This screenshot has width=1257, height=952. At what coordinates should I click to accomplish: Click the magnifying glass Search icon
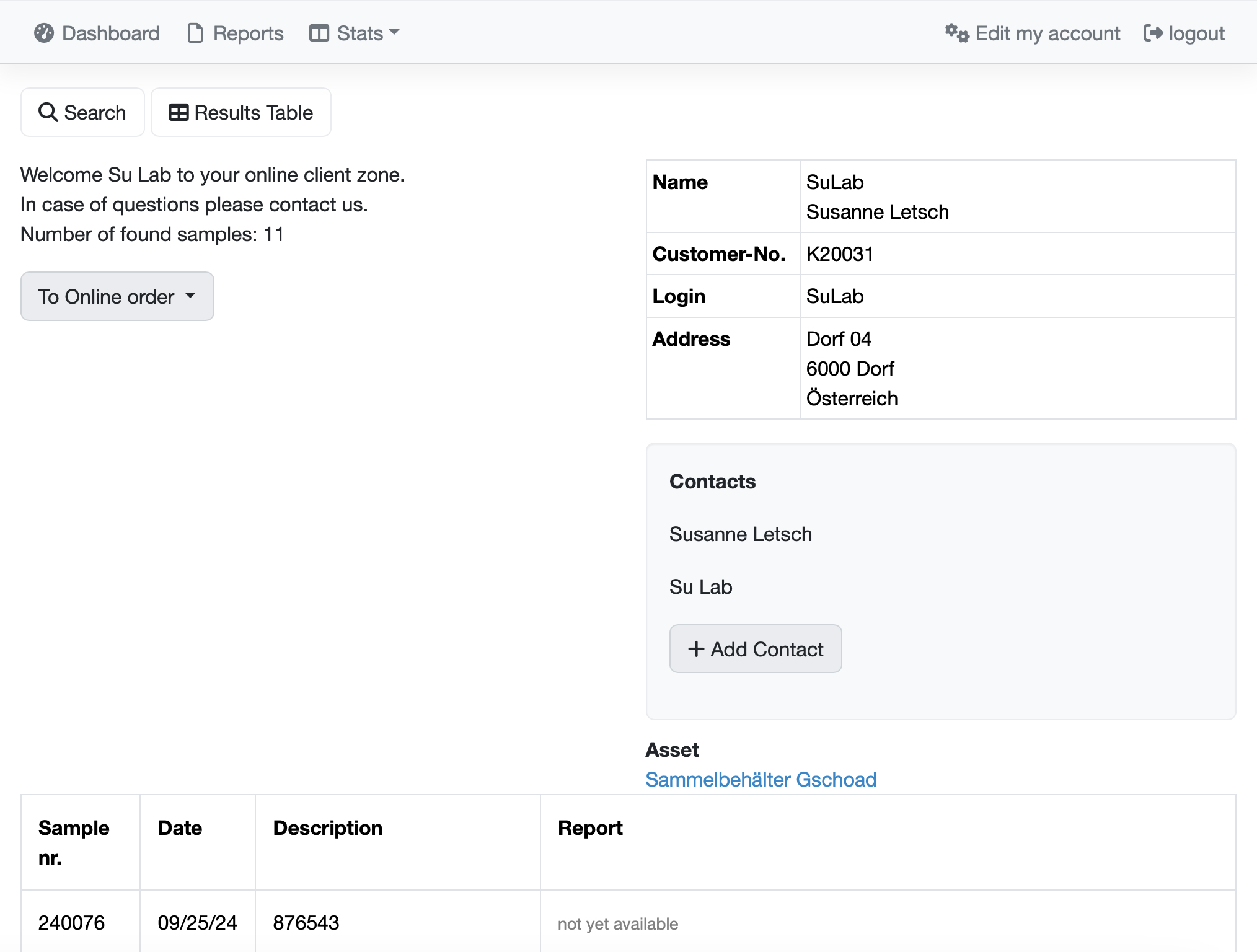48,112
